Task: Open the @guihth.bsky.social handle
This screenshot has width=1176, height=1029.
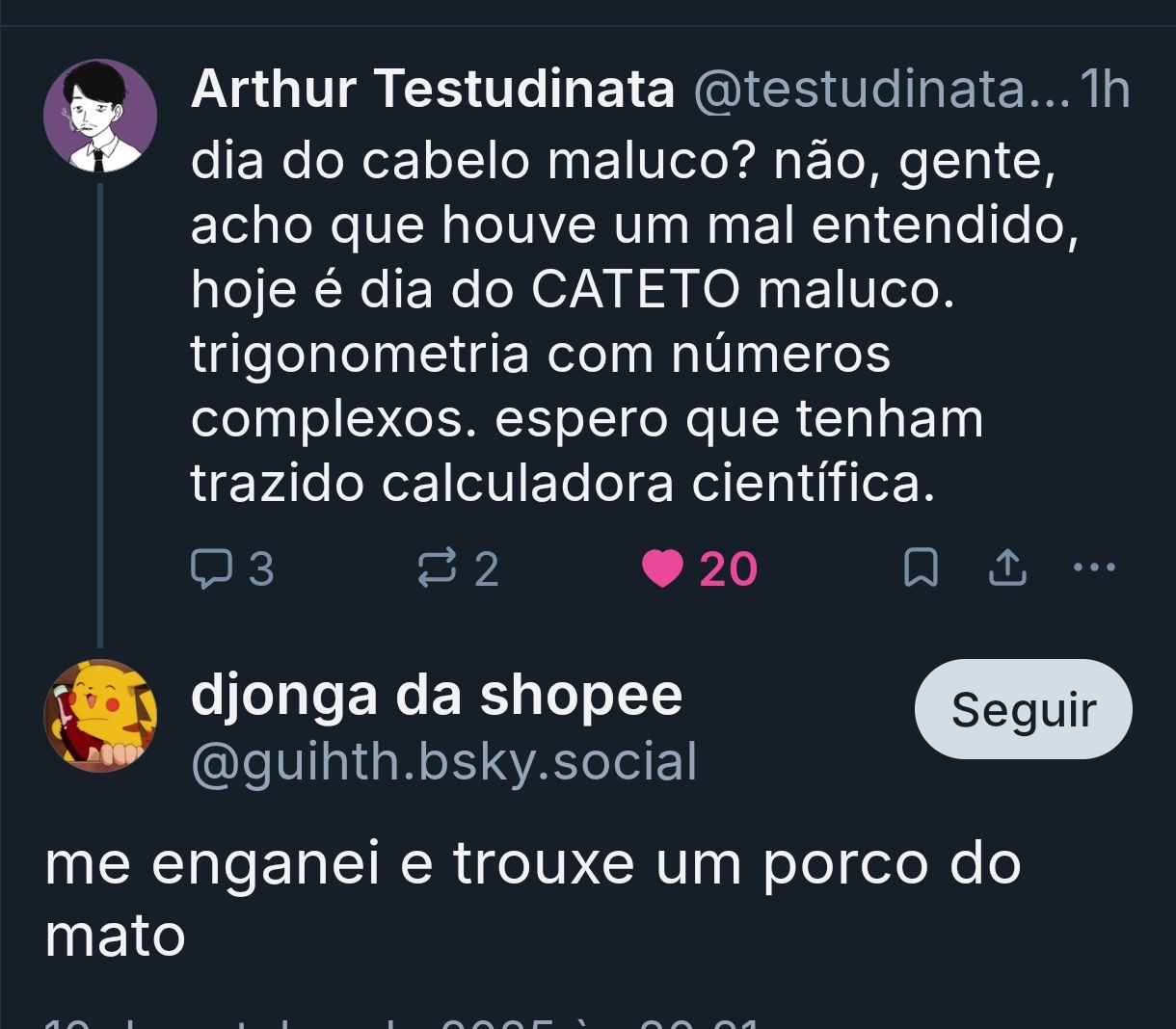Action: click(x=444, y=762)
